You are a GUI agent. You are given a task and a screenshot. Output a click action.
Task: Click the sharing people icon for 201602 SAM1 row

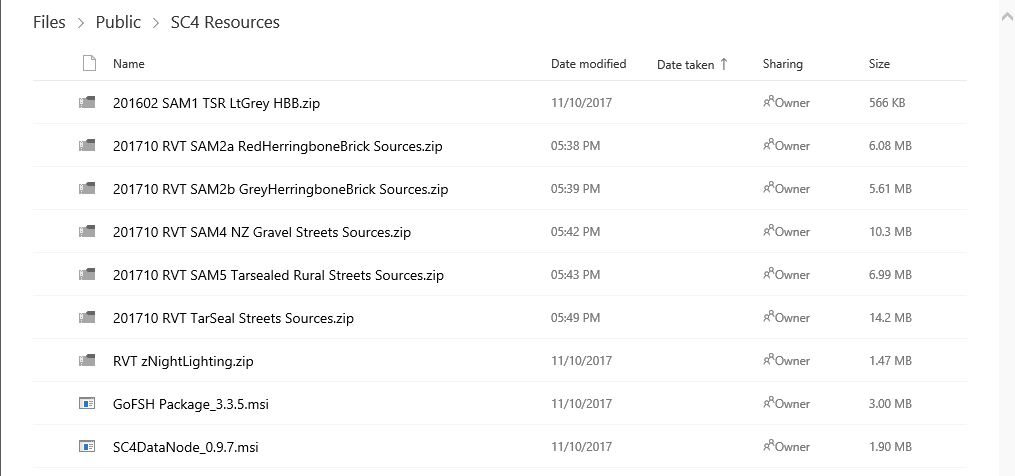(x=769, y=102)
